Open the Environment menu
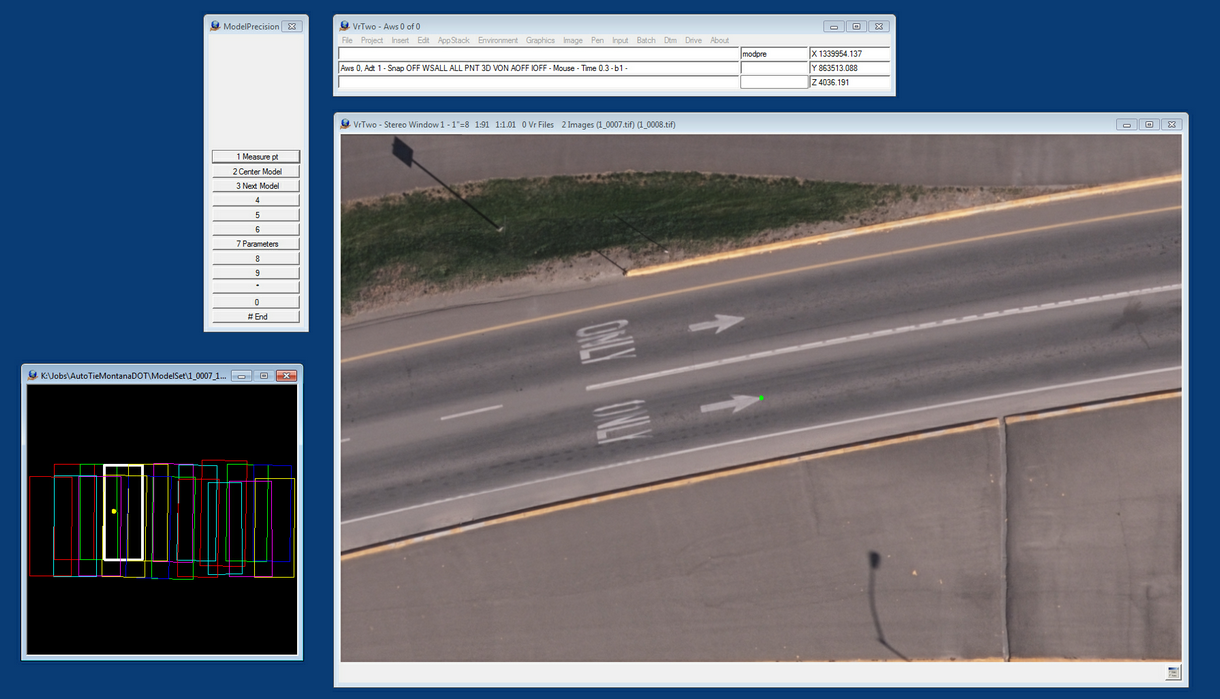 [498, 41]
